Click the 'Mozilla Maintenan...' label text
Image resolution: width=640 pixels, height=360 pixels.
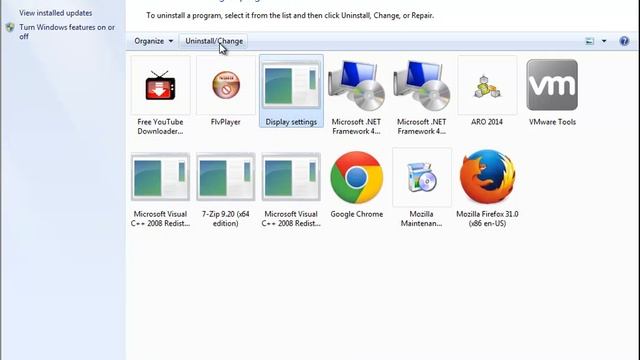(x=422, y=219)
